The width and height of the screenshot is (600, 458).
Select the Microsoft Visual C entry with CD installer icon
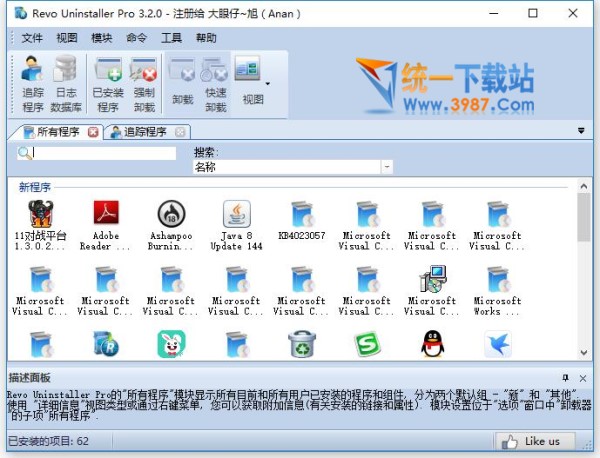point(432,291)
